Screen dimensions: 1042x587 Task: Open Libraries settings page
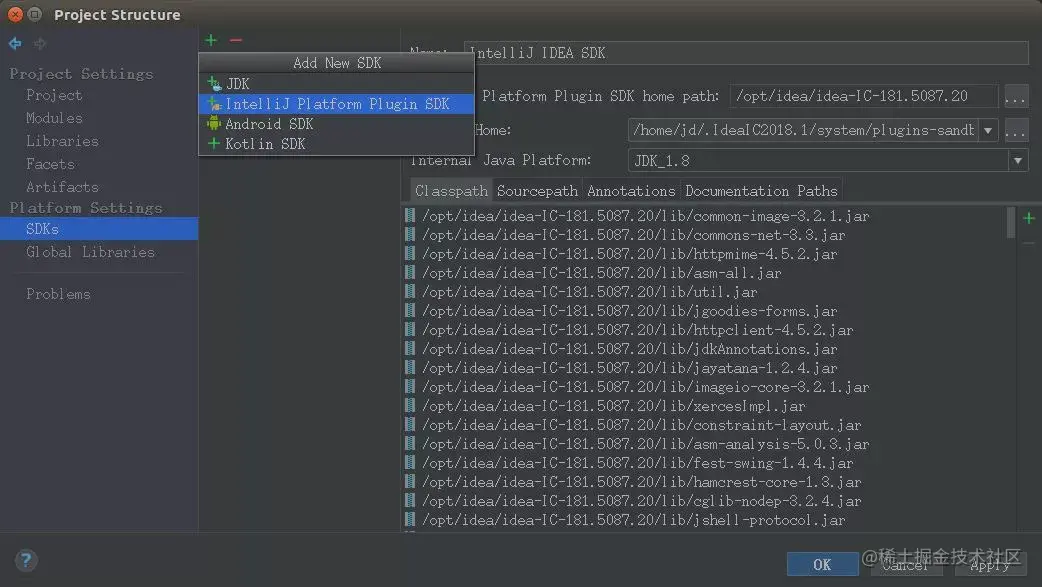pyautogui.click(x=62, y=141)
